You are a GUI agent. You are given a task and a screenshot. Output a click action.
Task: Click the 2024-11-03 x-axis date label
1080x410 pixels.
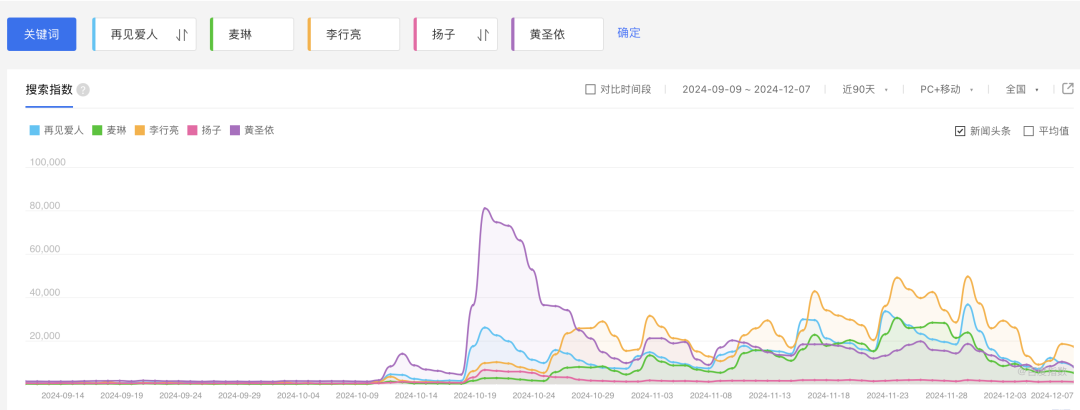coord(652,396)
